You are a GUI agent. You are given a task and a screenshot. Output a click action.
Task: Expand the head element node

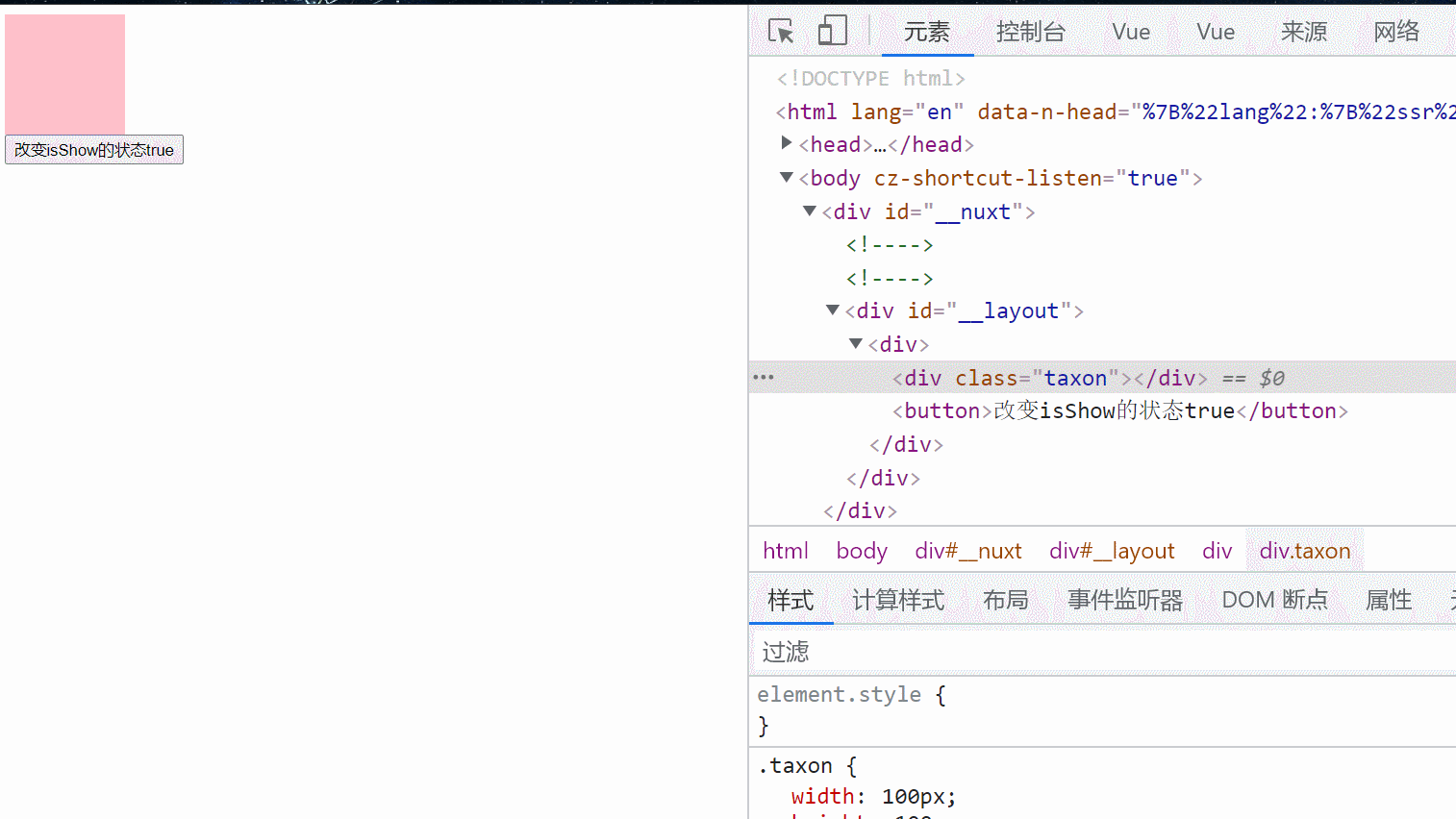[787, 143]
